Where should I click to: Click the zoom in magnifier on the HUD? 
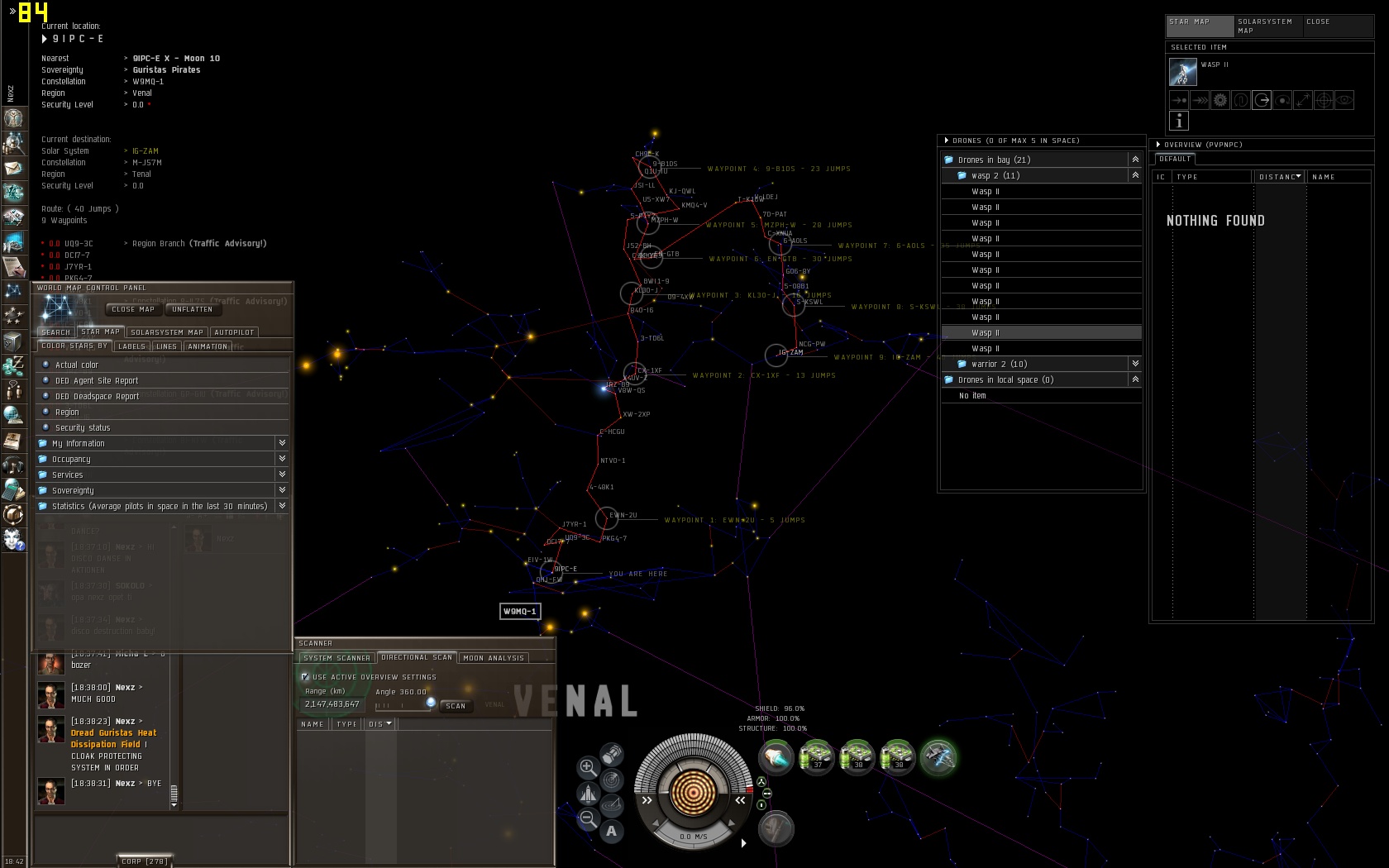pyautogui.click(x=588, y=767)
